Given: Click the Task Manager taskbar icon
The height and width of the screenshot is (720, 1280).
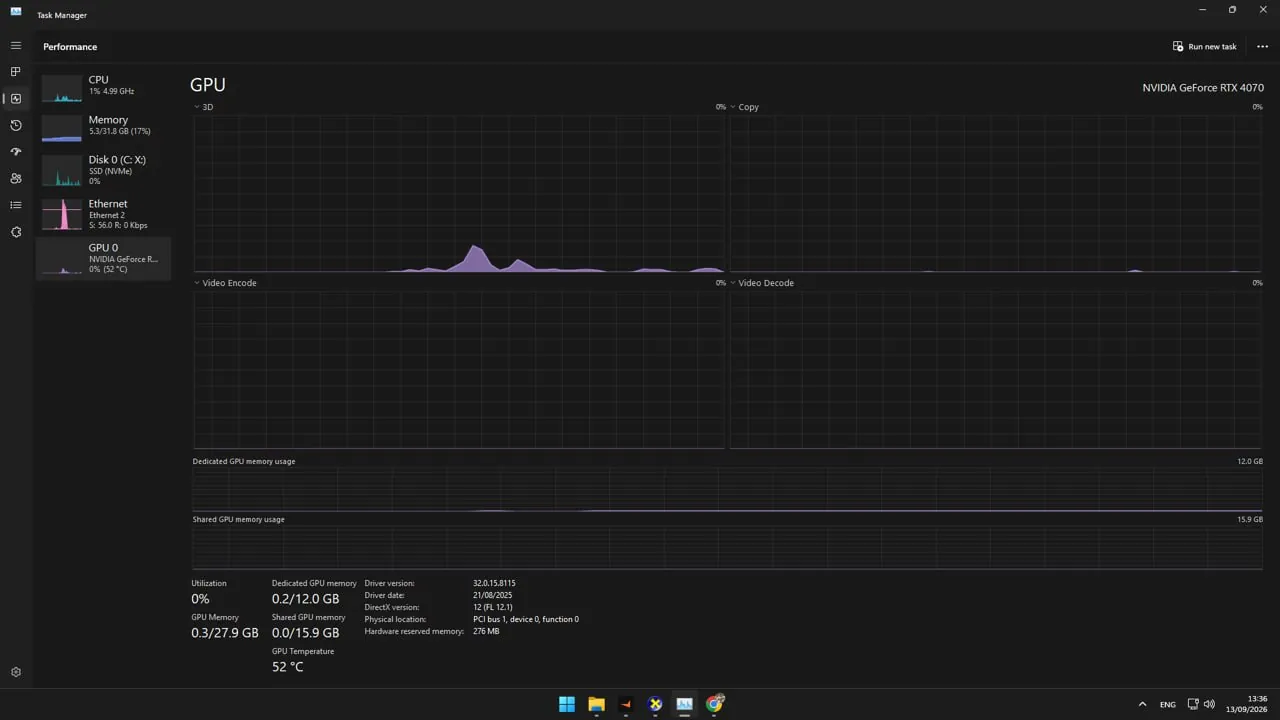Looking at the screenshot, I should click(684, 704).
